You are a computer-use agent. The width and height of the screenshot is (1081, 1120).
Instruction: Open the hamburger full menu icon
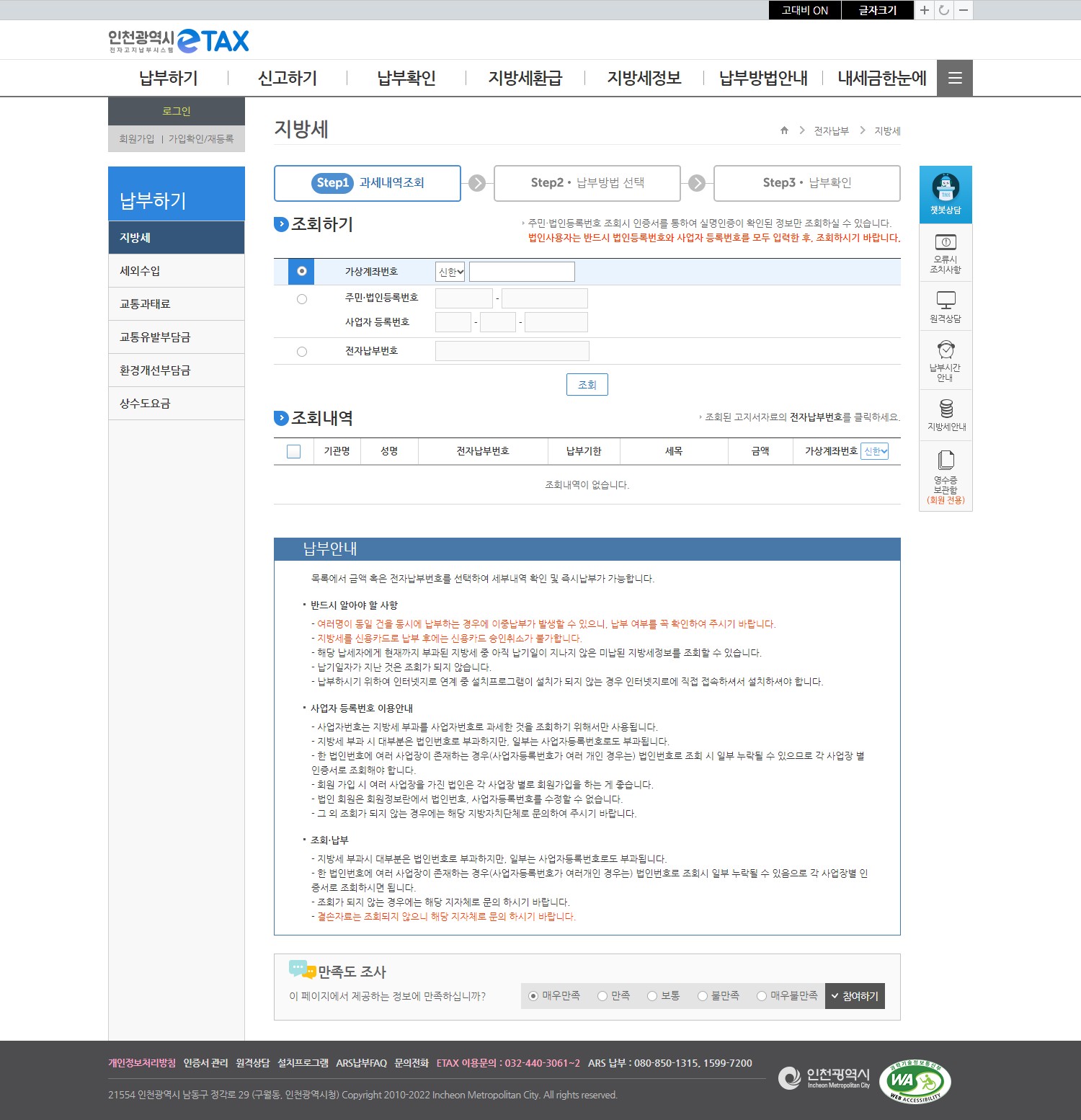click(955, 78)
